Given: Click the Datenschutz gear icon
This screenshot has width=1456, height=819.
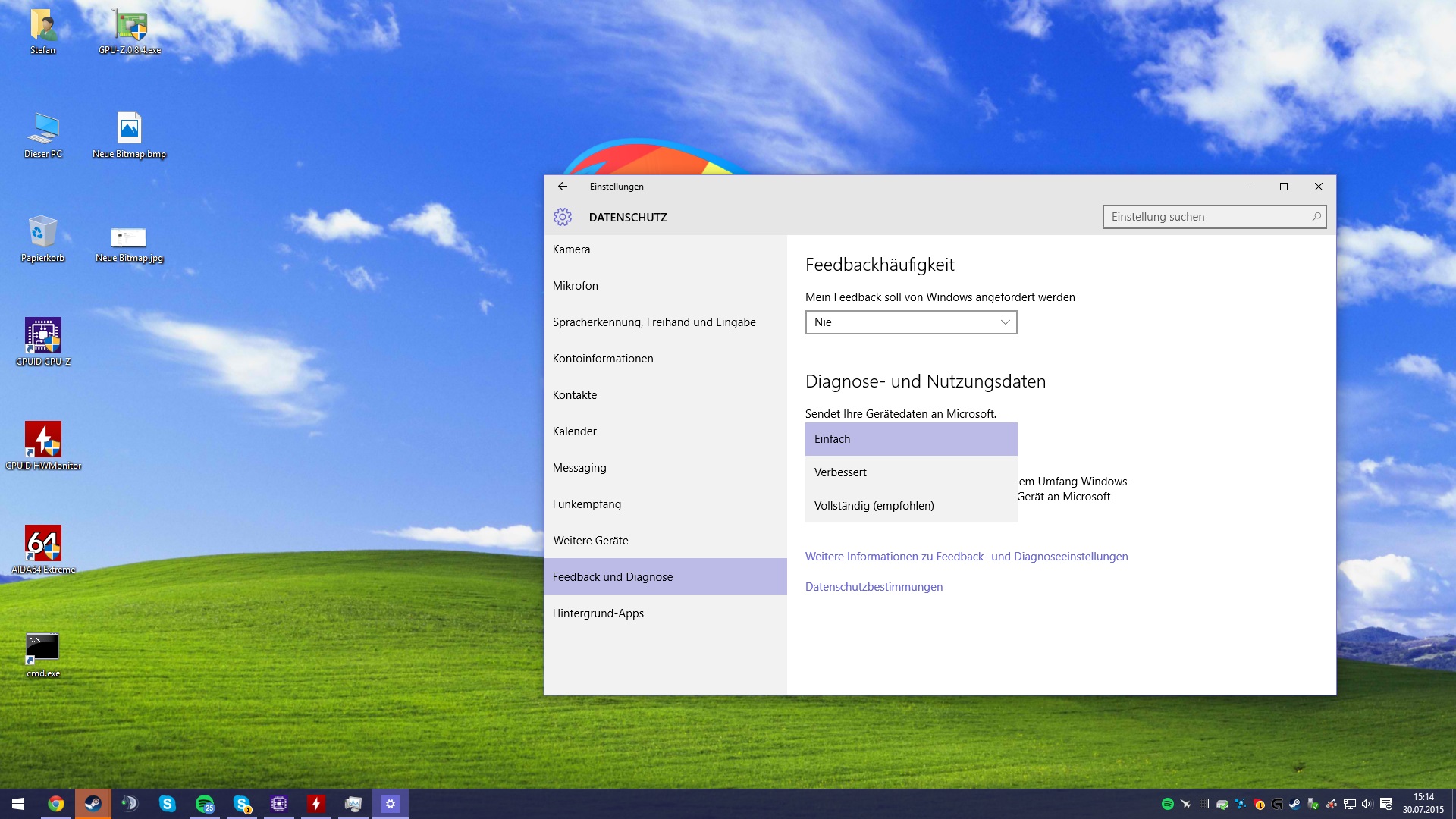Looking at the screenshot, I should click(562, 217).
